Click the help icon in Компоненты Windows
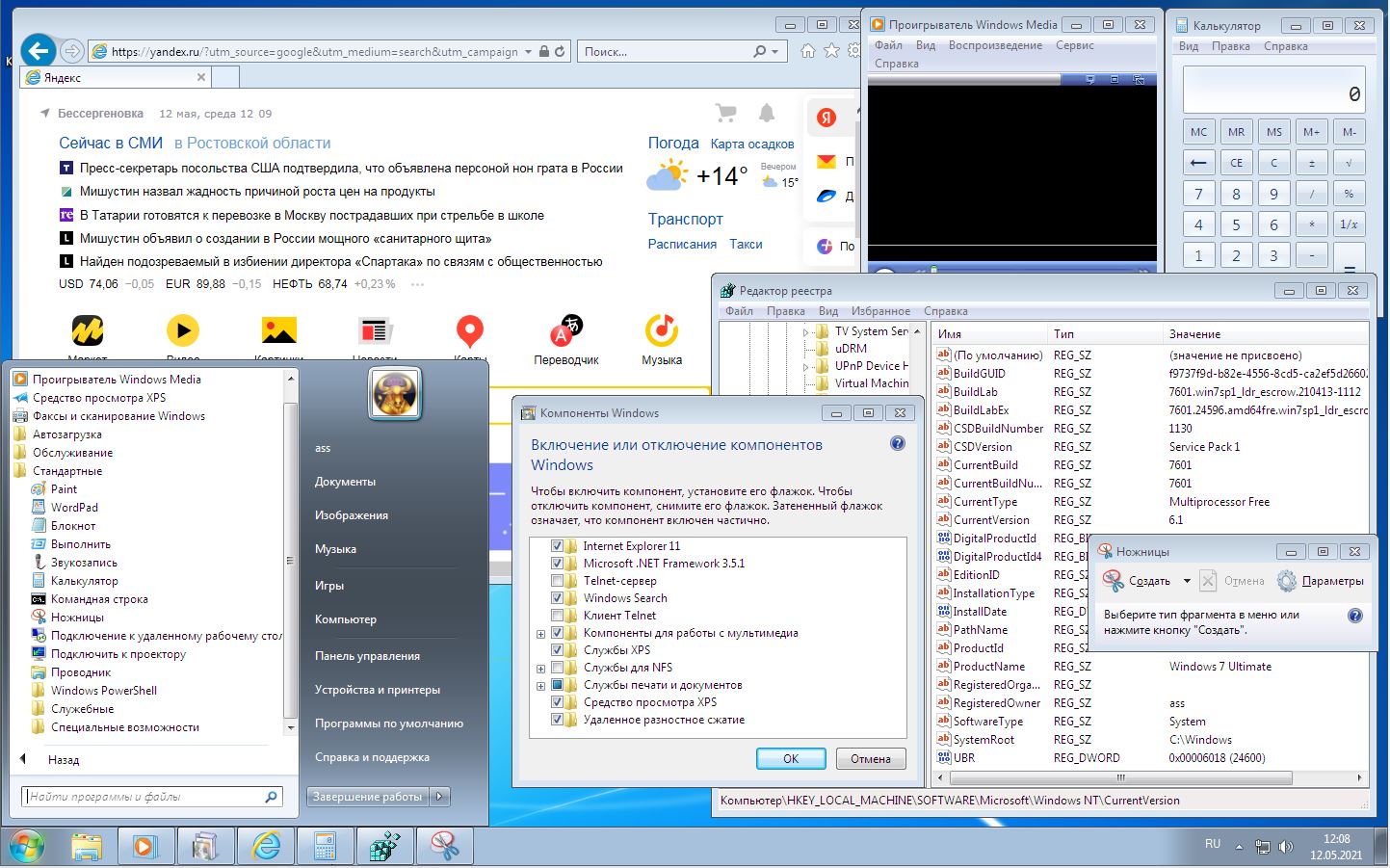1390x868 pixels. (897, 444)
